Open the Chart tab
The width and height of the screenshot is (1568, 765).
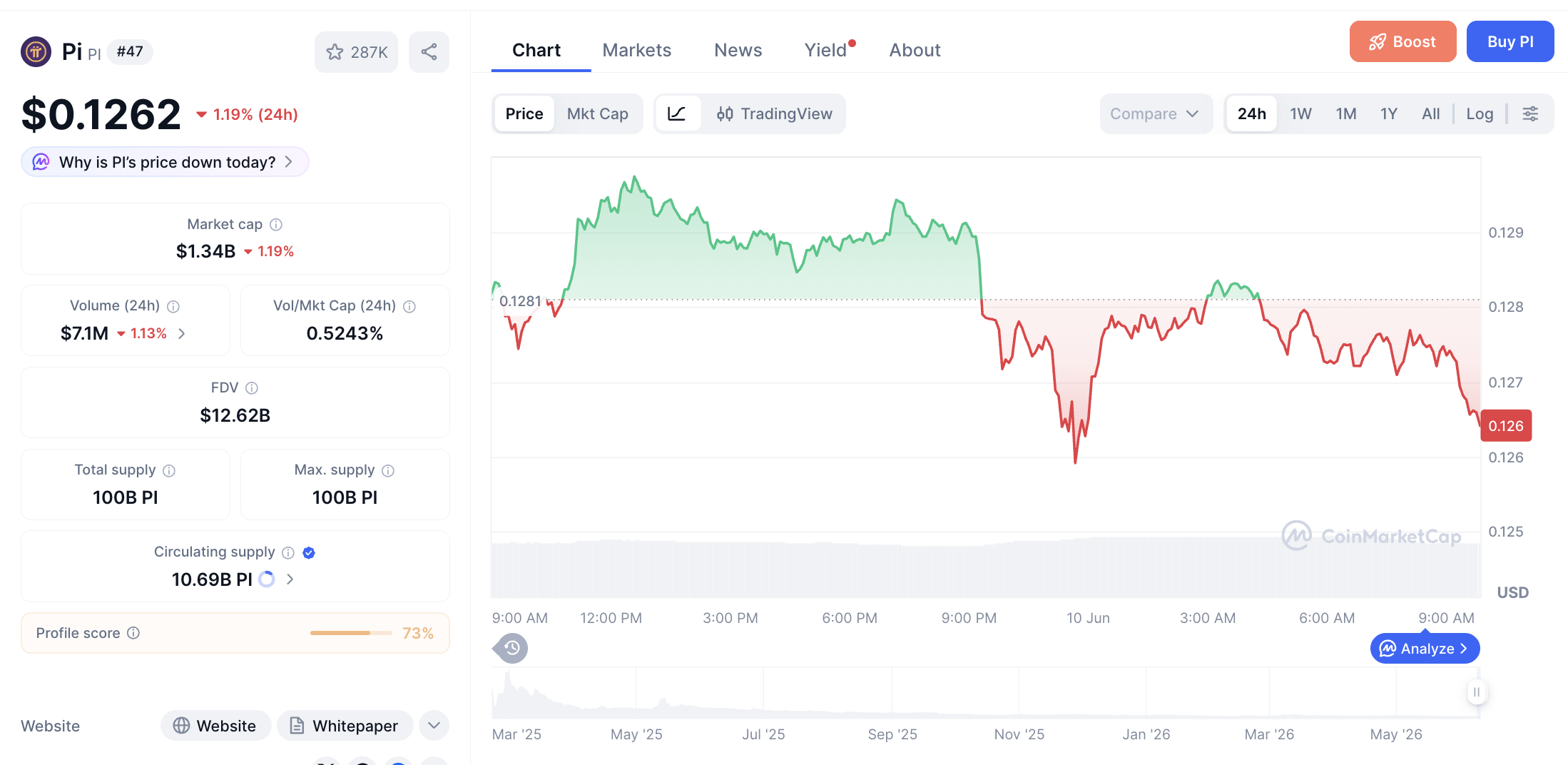pyautogui.click(x=536, y=50)
